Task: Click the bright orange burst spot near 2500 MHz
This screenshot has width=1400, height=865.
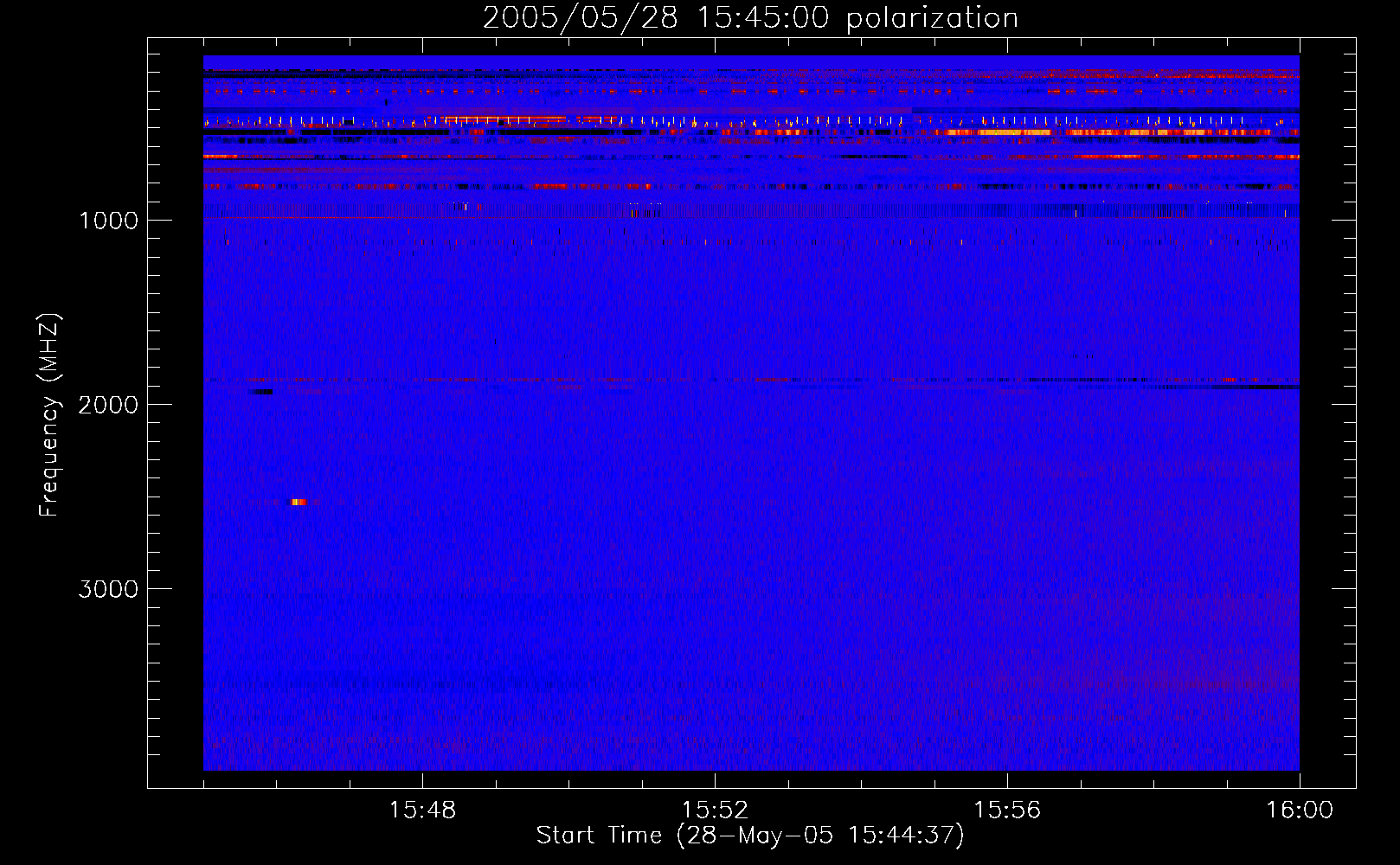Action: (x=299, y=502)
